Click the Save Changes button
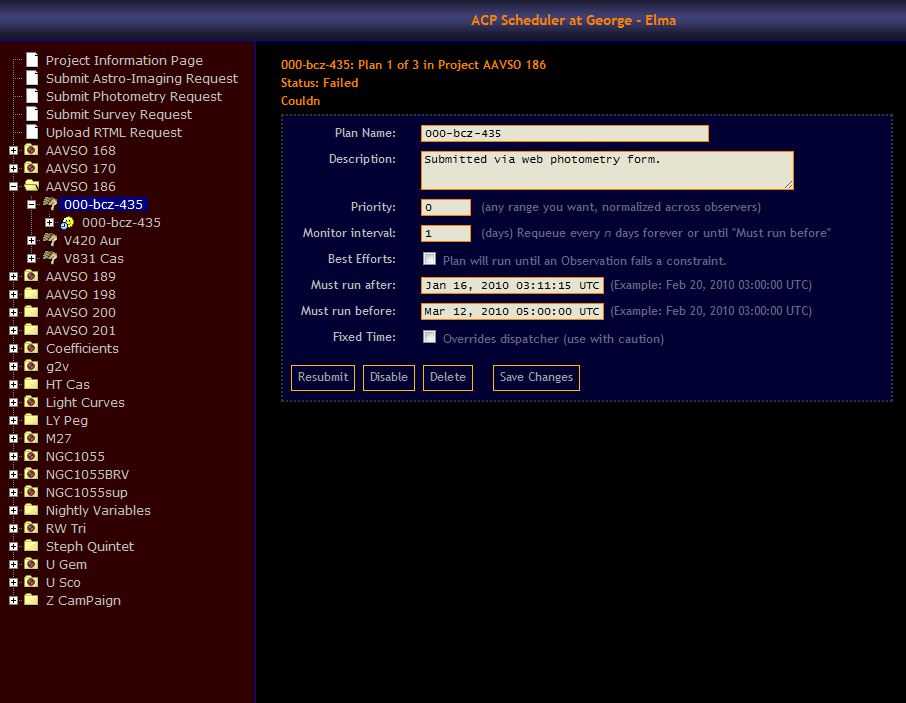The width and height of the screenshot is (906, 703). [536, 377]
